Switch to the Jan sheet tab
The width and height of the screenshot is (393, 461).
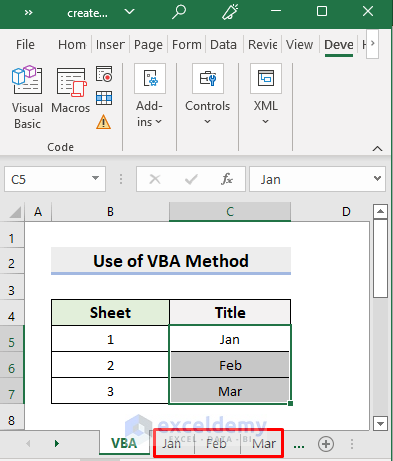tap(171, 443)
